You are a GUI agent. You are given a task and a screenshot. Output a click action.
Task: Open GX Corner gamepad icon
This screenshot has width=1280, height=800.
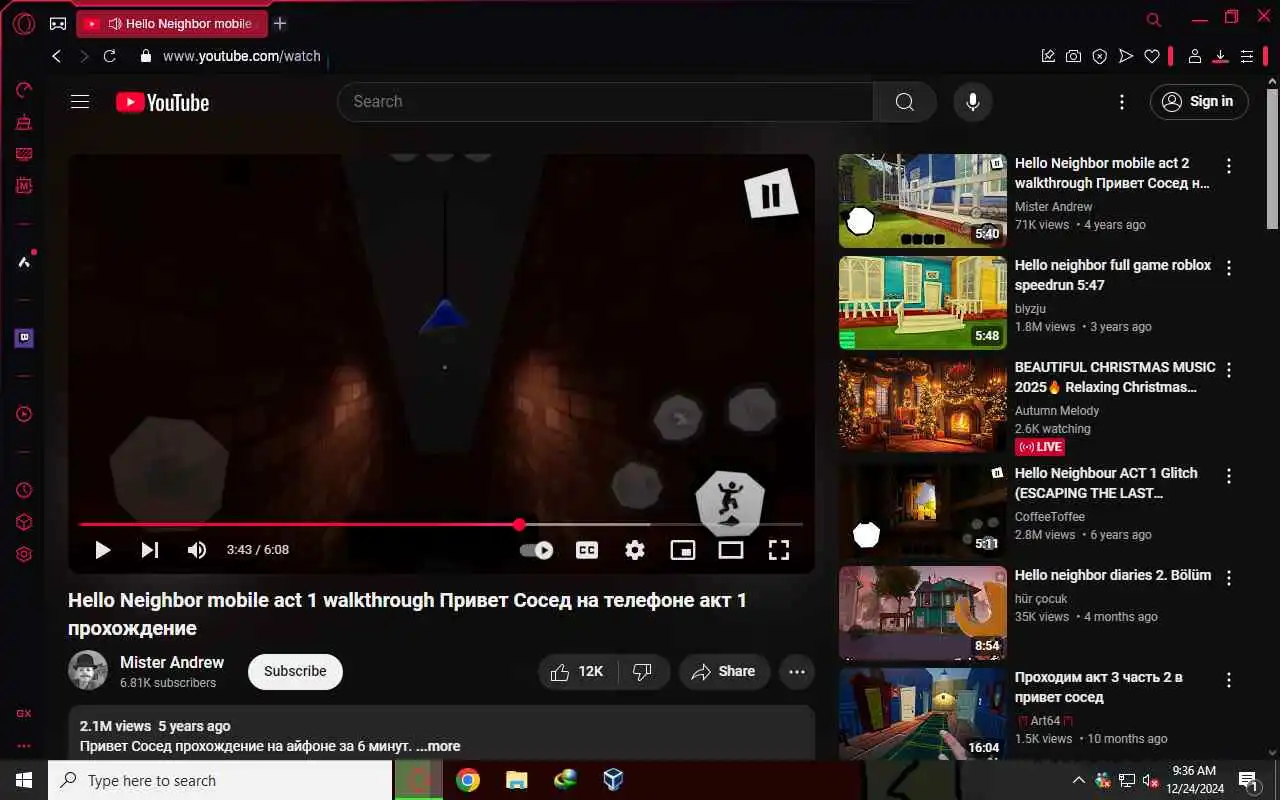[58, 23]
